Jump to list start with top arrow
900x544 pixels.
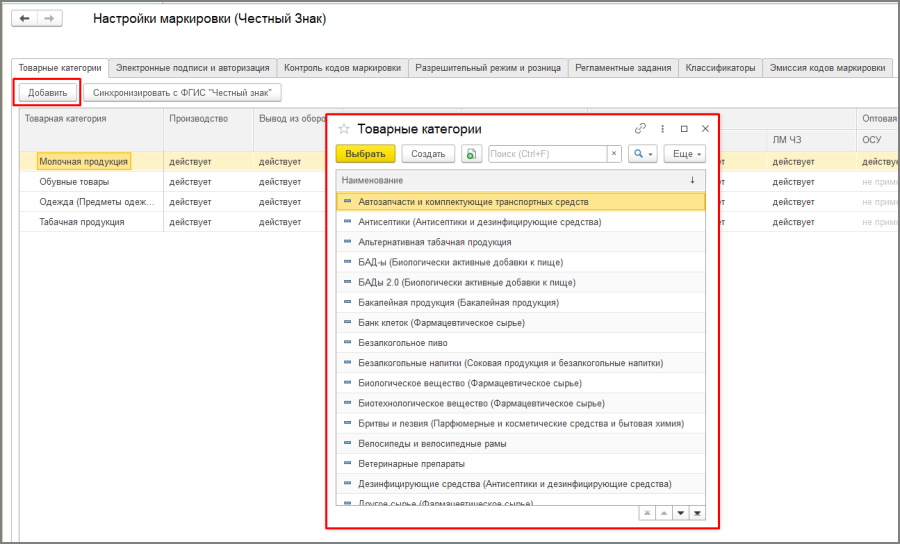click(x=647, y=513)
